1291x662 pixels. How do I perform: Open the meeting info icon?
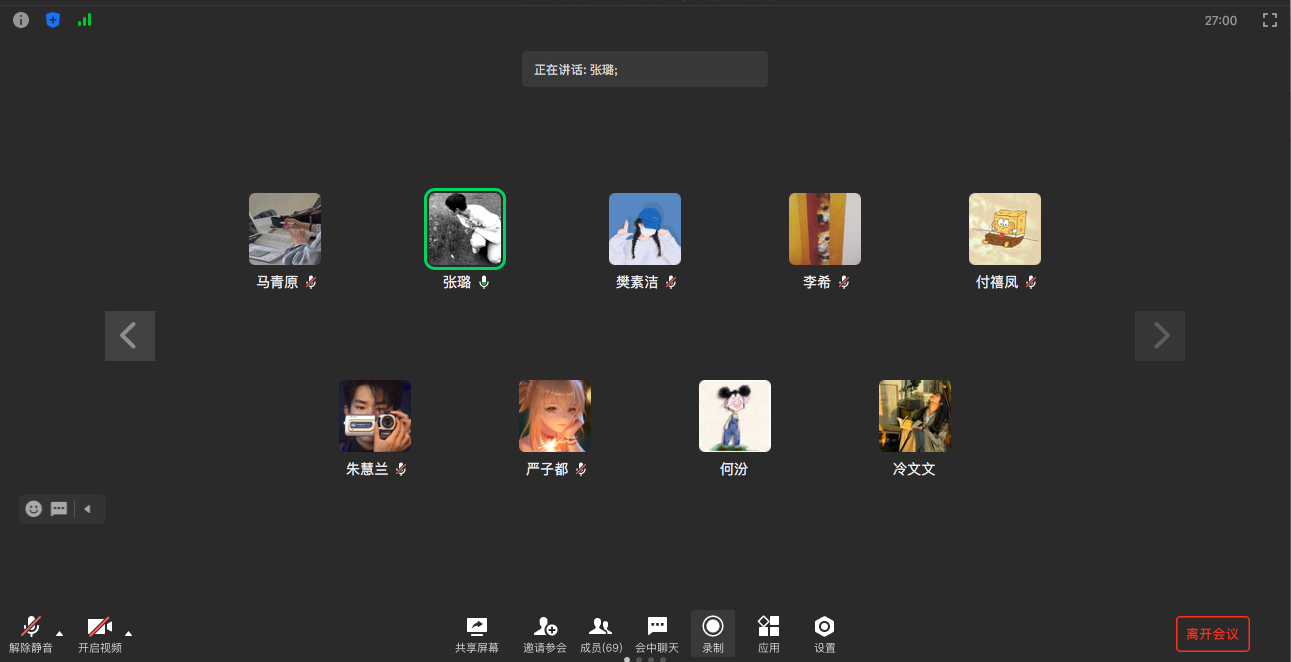(x=20, y=20)
